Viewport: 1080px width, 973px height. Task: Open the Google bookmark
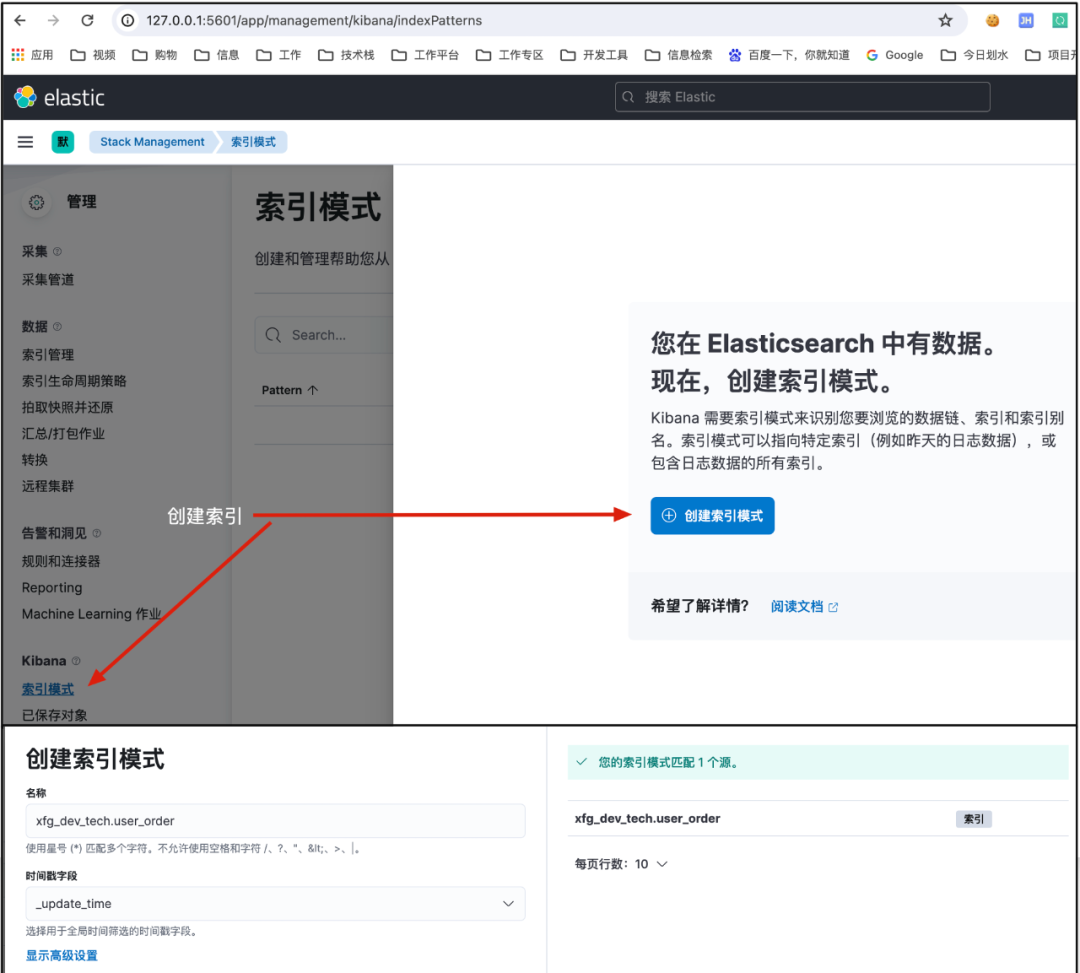tap(895, 55)
